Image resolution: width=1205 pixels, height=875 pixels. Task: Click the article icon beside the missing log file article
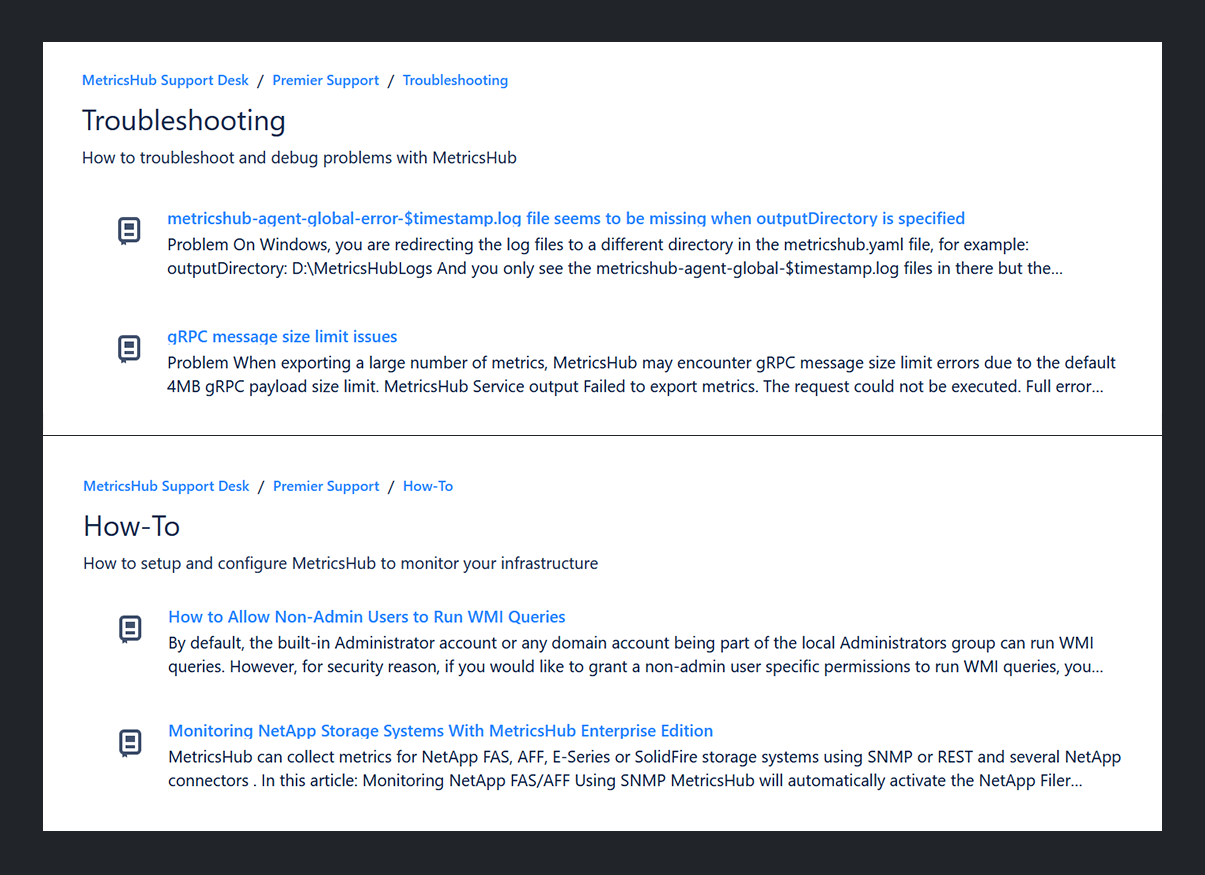[129, 231]
